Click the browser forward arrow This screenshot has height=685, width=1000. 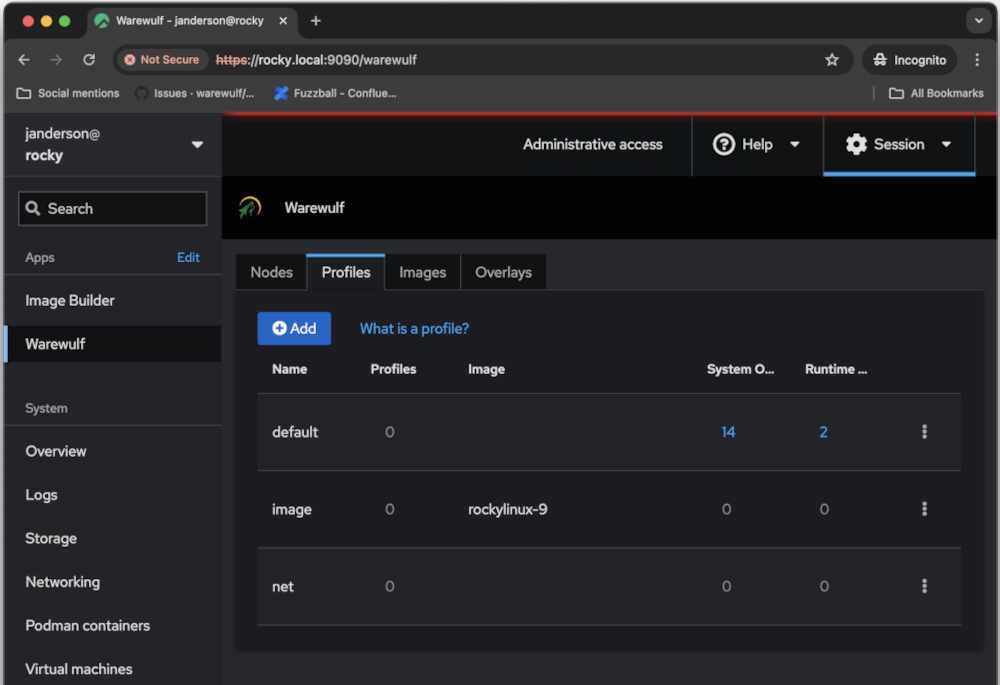click(56, 59)
